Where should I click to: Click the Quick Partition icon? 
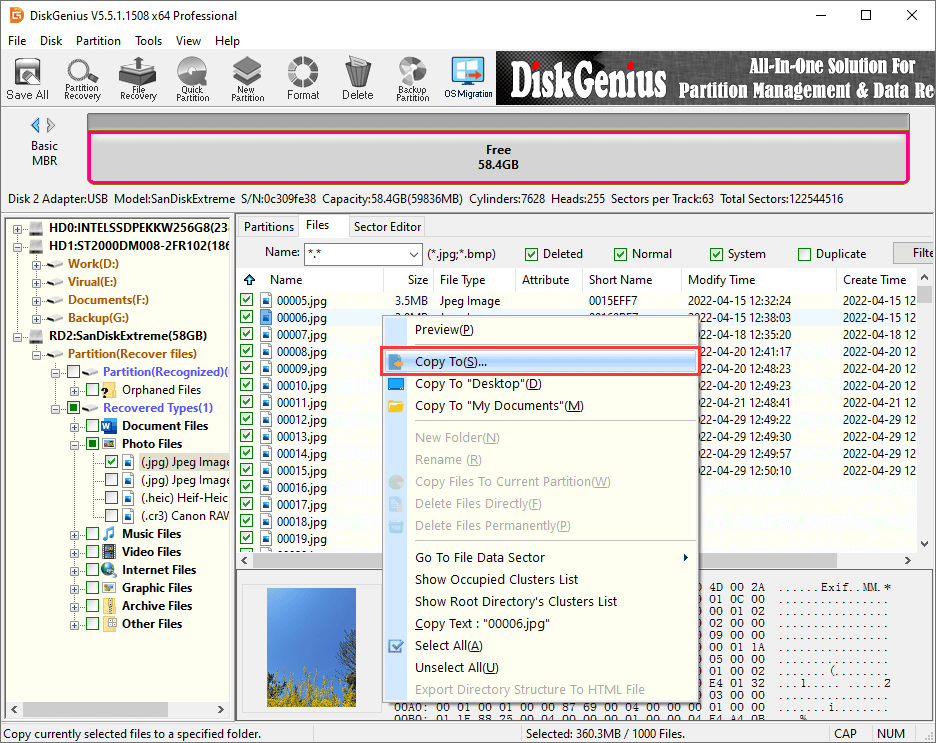[x=192, y=78]
